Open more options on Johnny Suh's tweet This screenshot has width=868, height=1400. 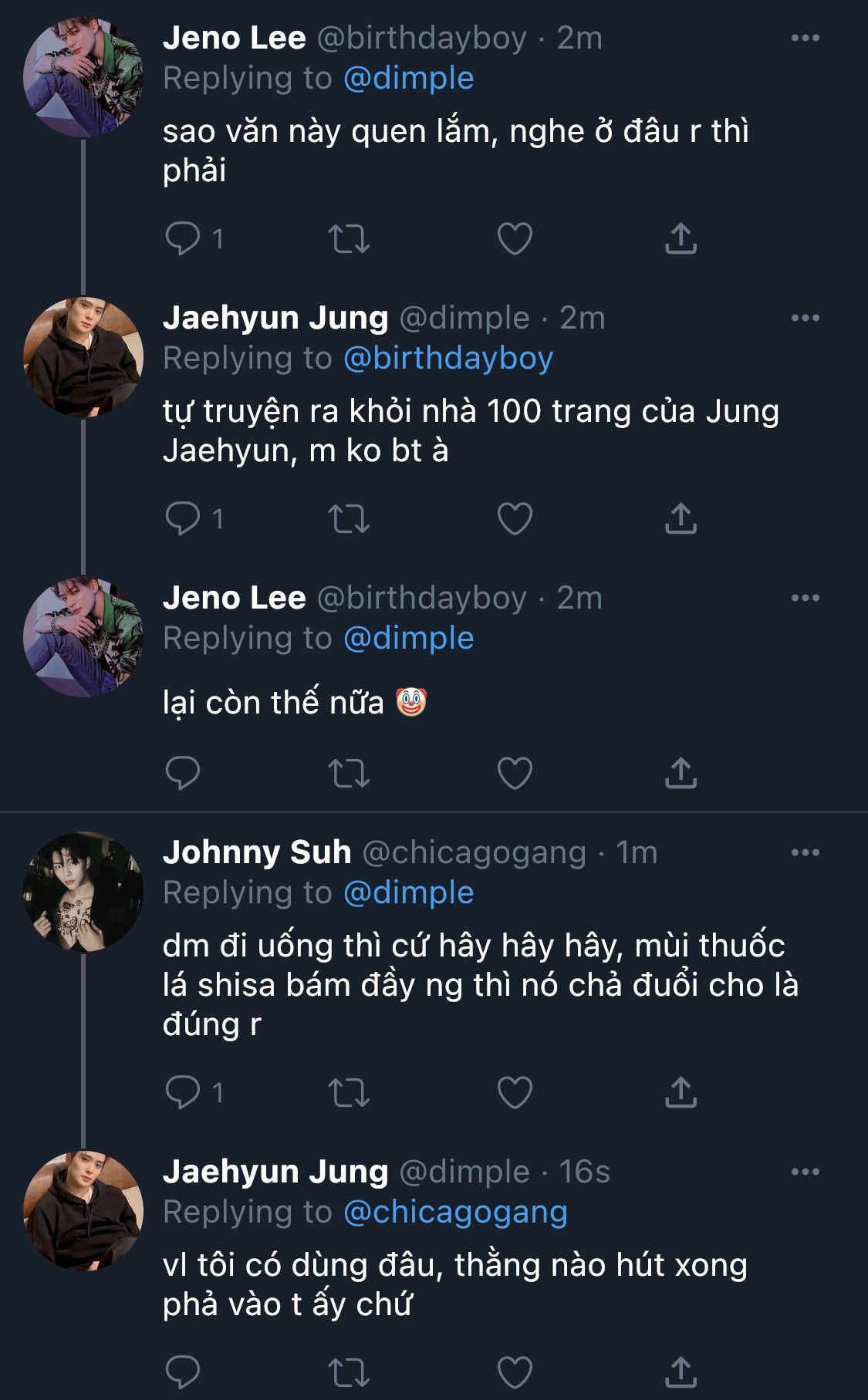click(806, 852)
